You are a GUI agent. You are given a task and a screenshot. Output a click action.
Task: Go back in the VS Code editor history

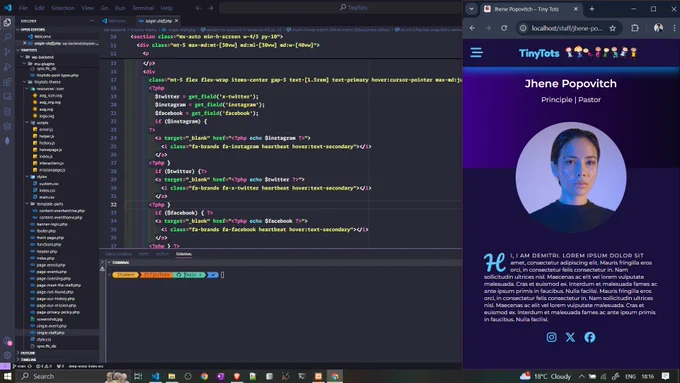click(x=199, y=8)
